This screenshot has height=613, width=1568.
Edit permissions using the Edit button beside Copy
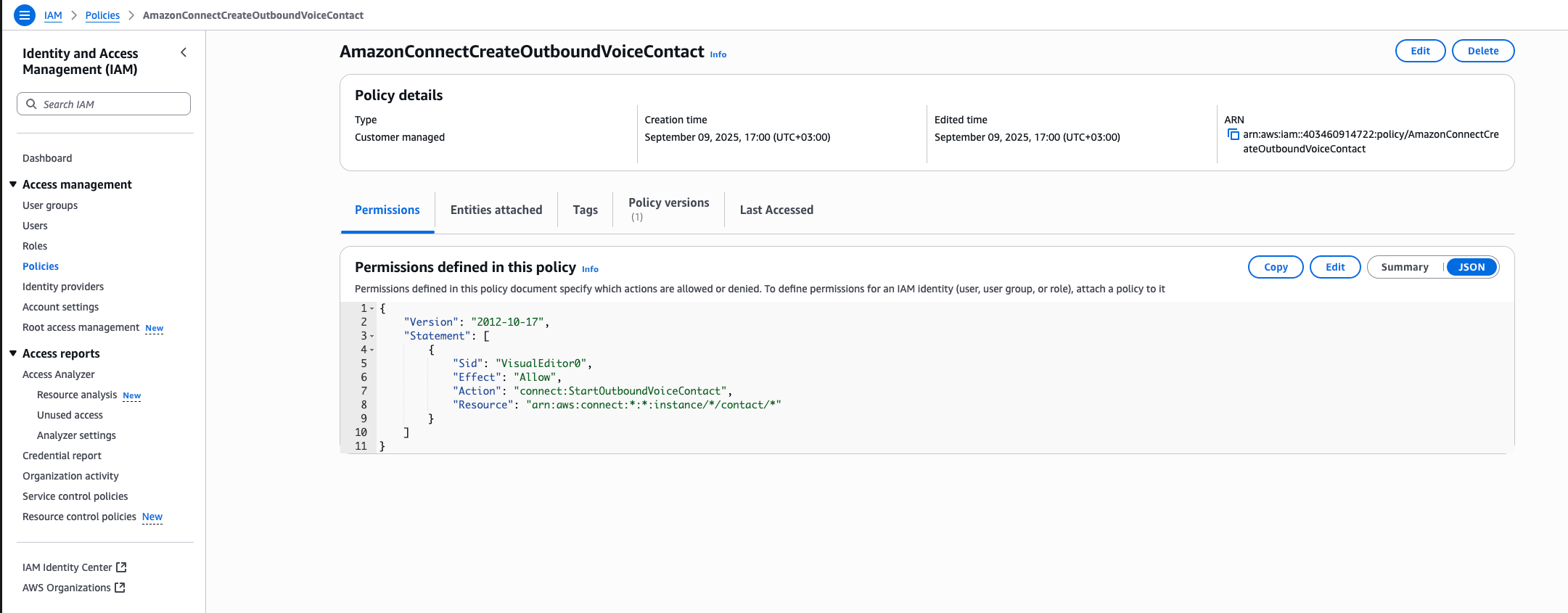point(1335,267)
